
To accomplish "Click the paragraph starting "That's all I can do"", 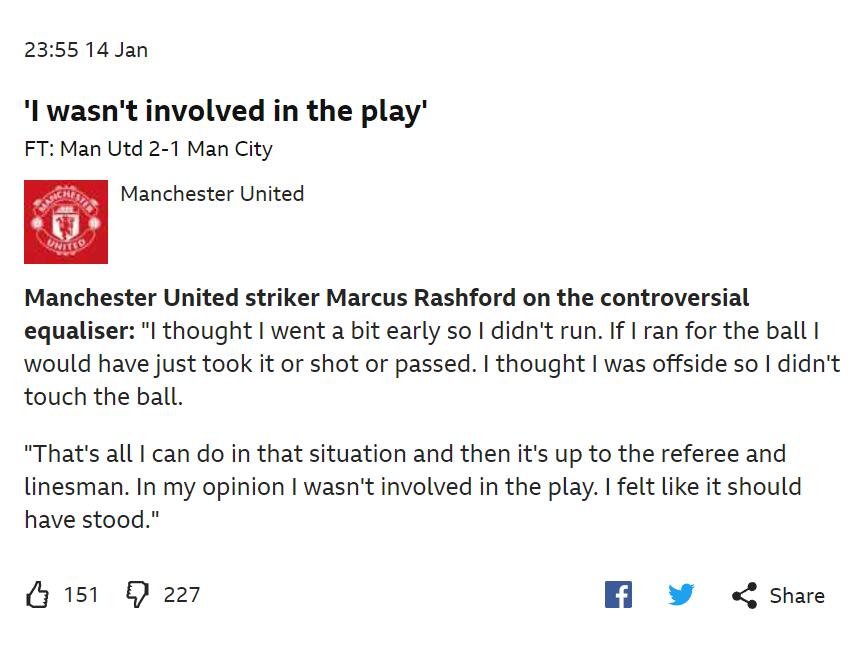I will click(413, 487).
